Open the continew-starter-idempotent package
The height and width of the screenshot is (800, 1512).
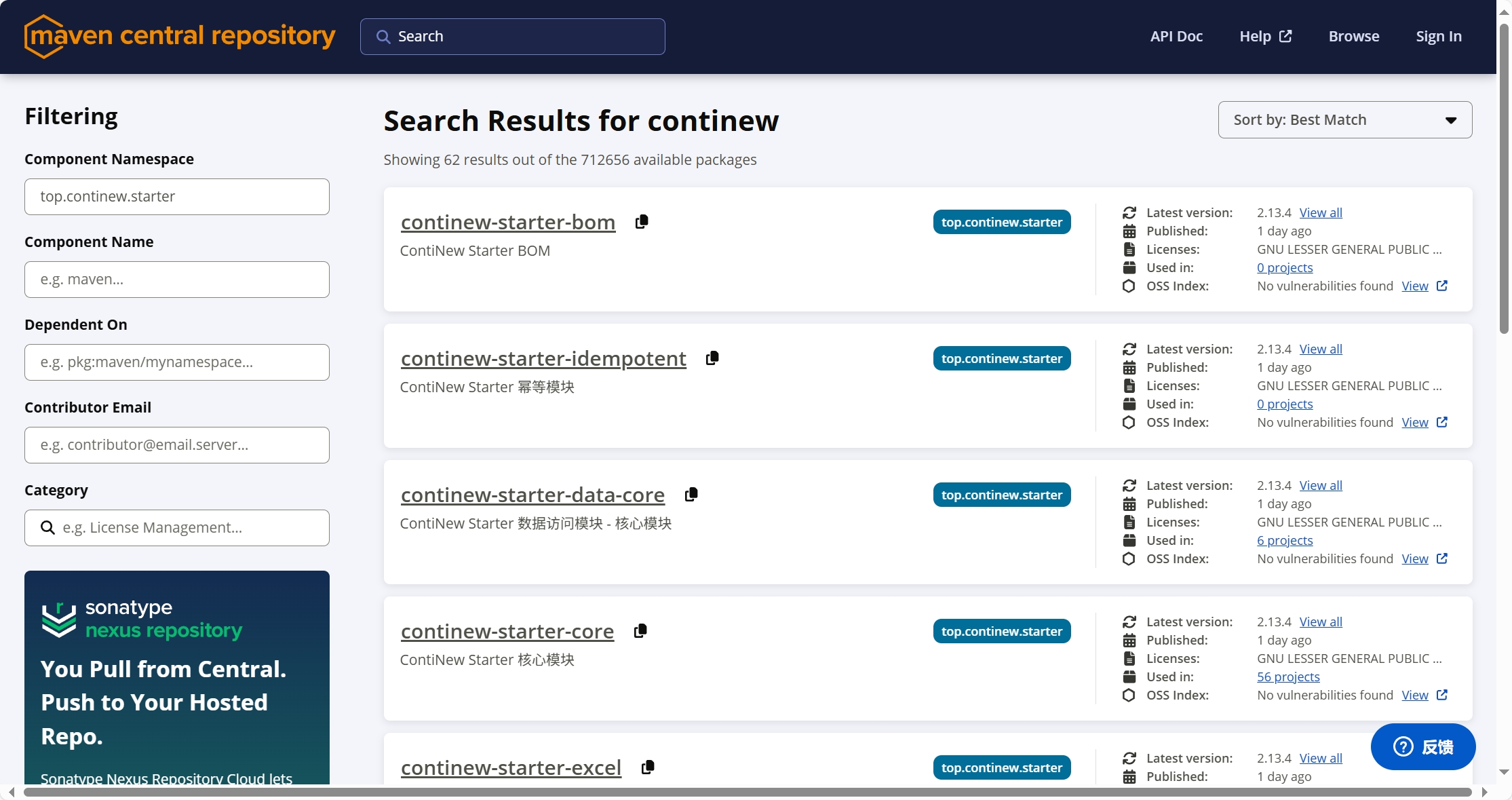point(543,358)
